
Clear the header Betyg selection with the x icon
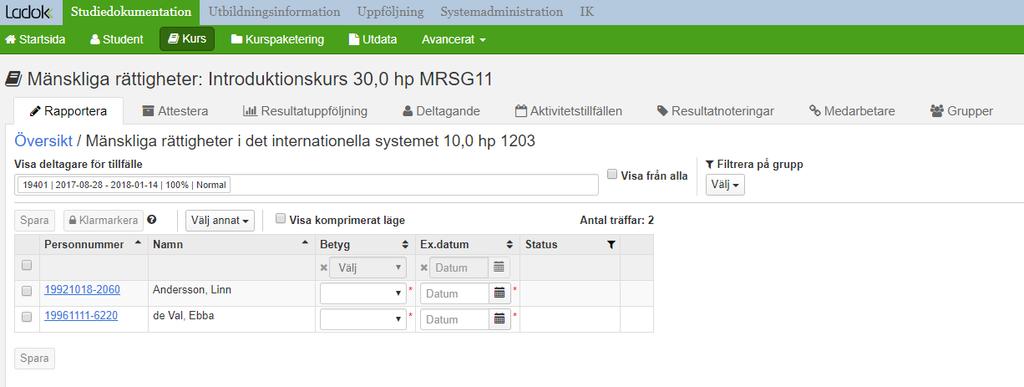[323, 268]
